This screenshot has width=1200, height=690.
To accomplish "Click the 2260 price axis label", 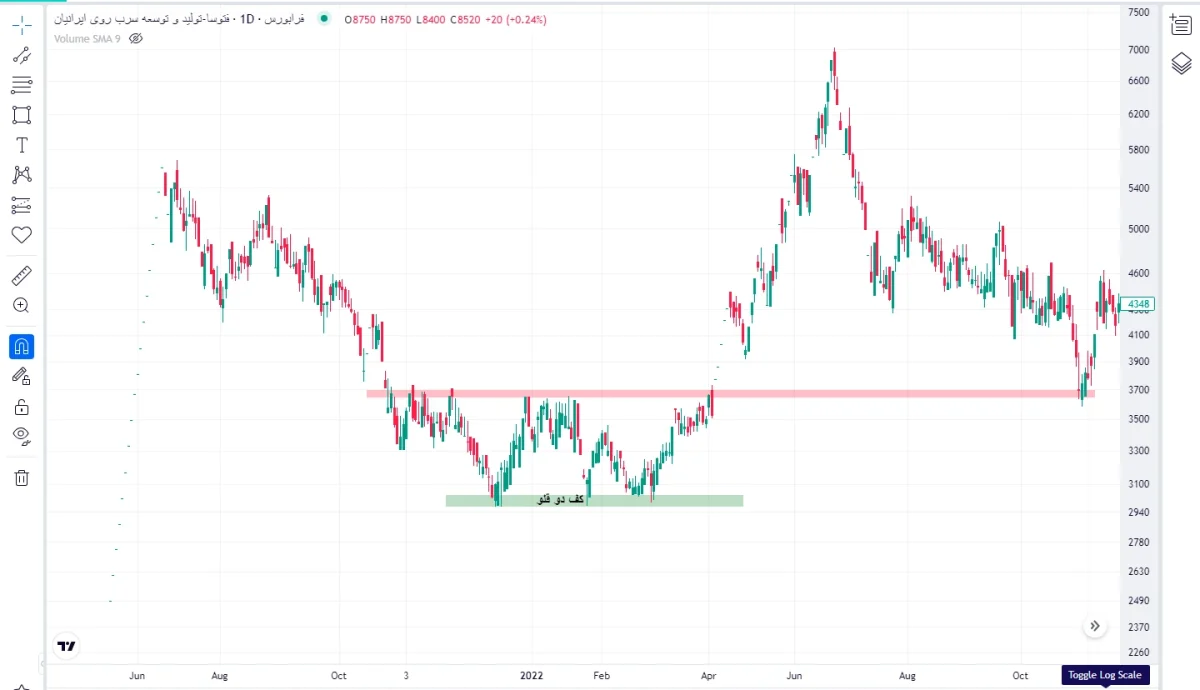I will [x=1139, y=652].
